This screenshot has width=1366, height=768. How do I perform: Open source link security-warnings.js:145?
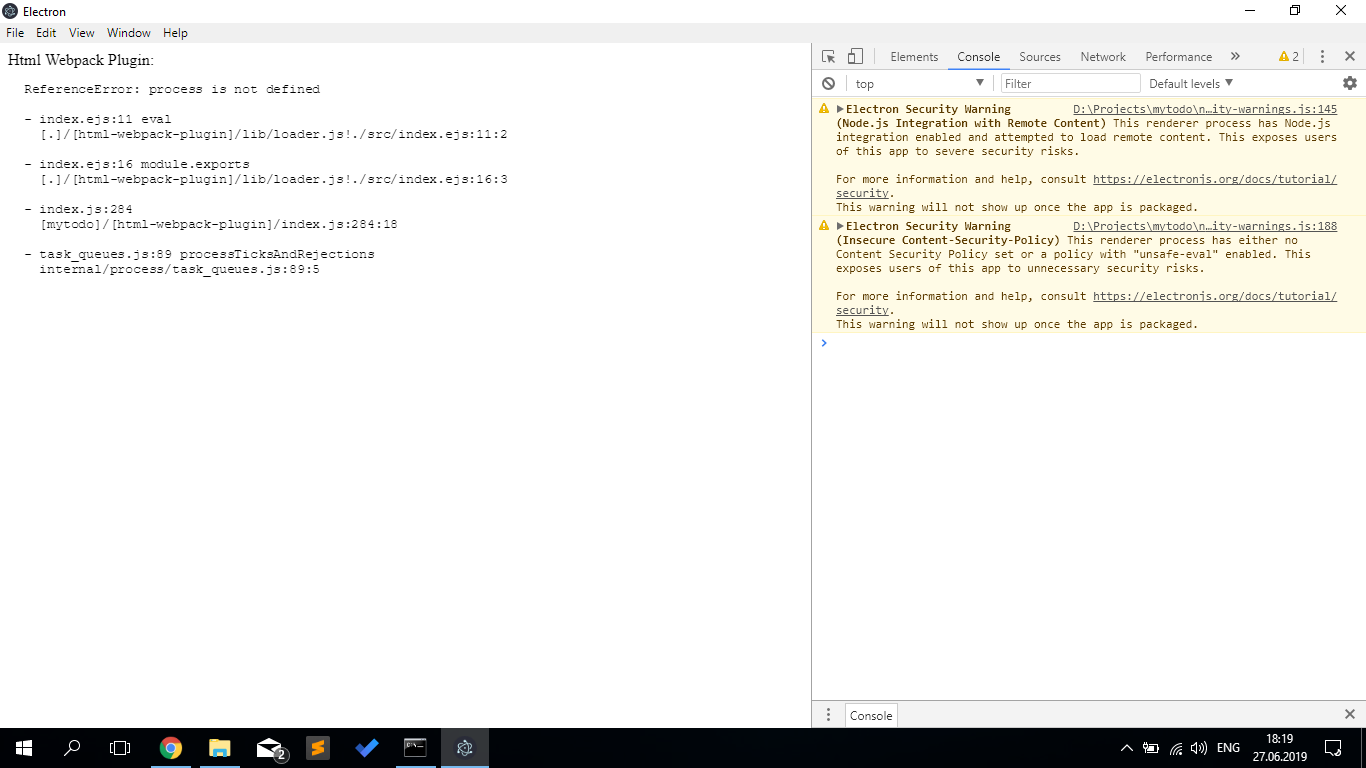(1205, 110)
